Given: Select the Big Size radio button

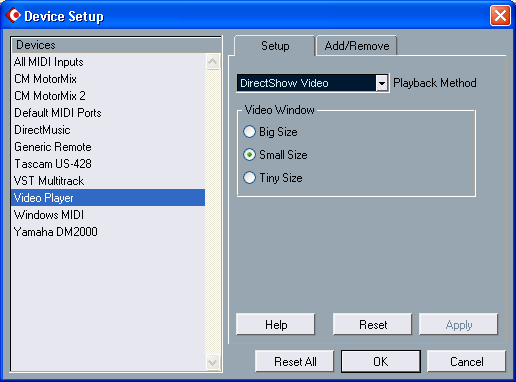Looking at the screenshot, I should [x=249, y=132].
